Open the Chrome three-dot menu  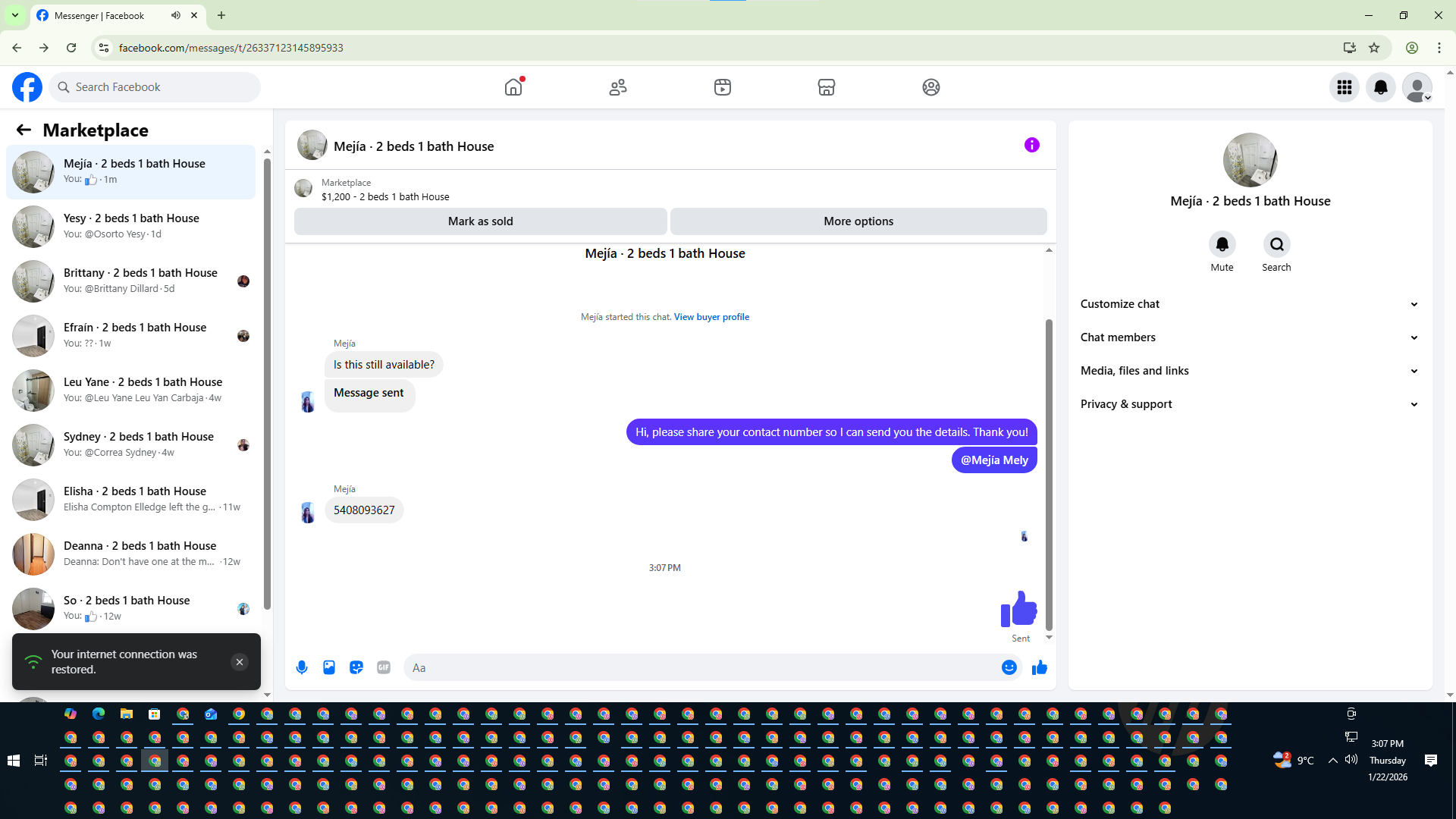coord(1439,48)
